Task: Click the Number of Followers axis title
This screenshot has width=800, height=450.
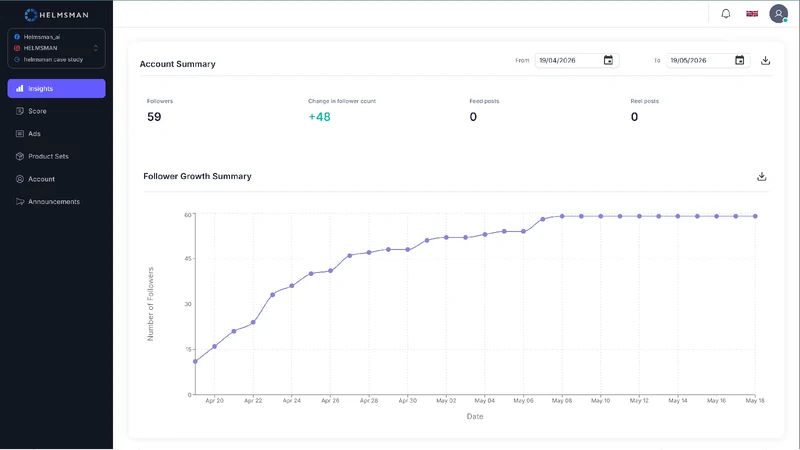Action: point(151,304)
